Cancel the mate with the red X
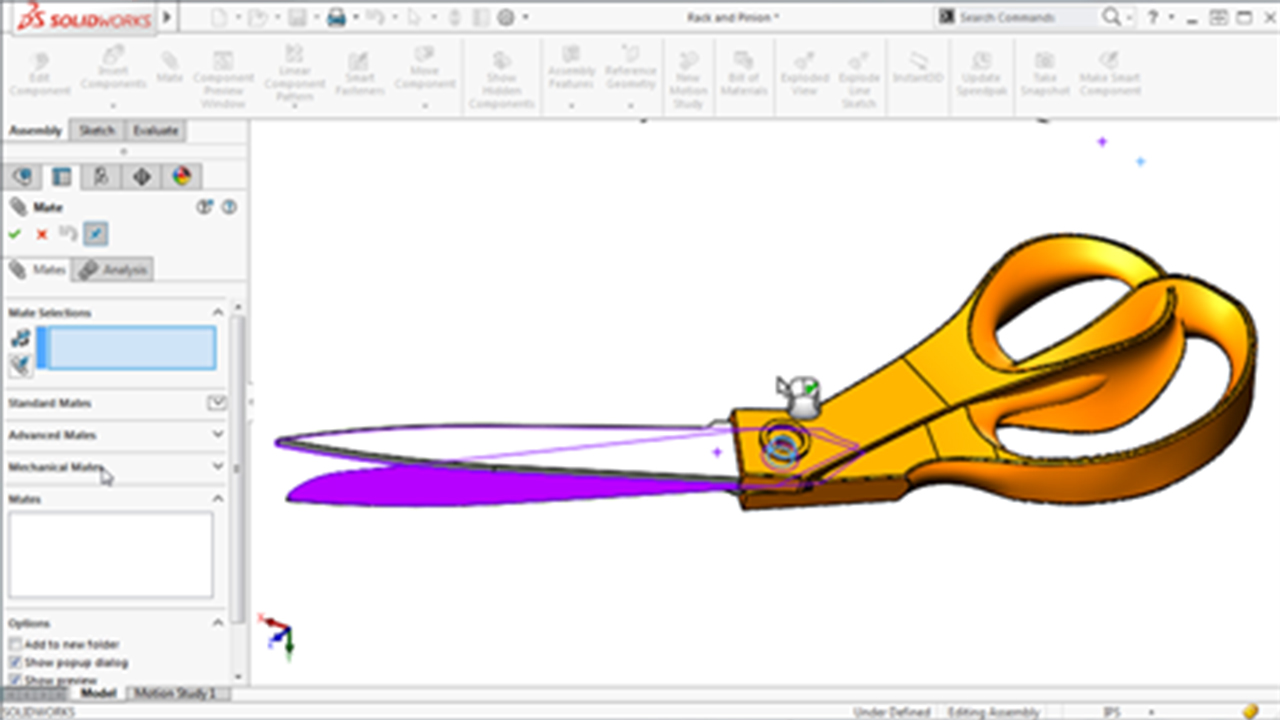Image resolution: width=1280 pixels, height=720 pixels. pos(40,234)
